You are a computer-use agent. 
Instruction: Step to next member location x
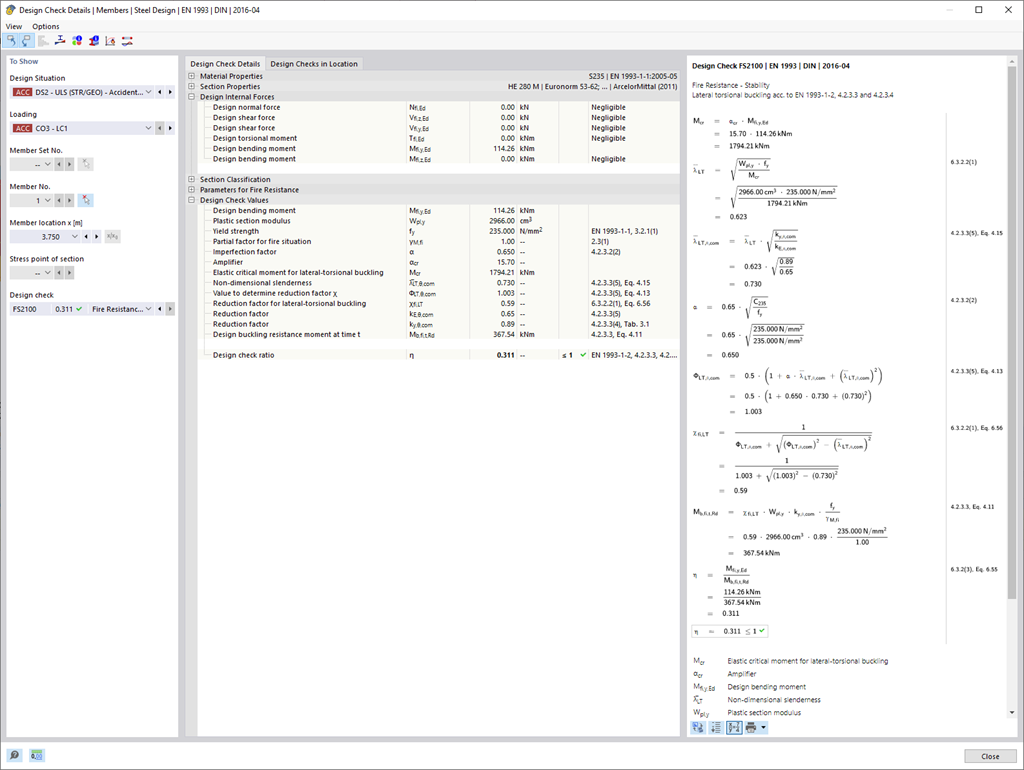pos(97,236)
